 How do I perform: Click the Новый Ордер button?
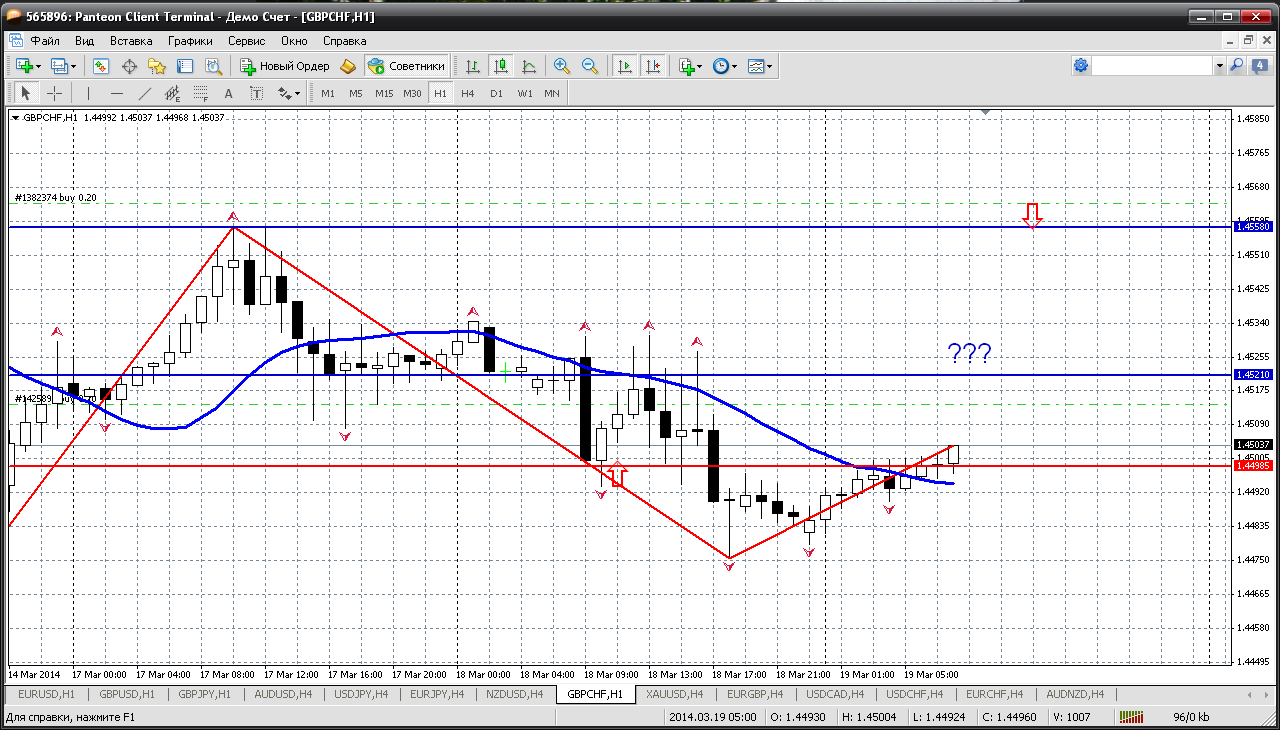[285, 66]
